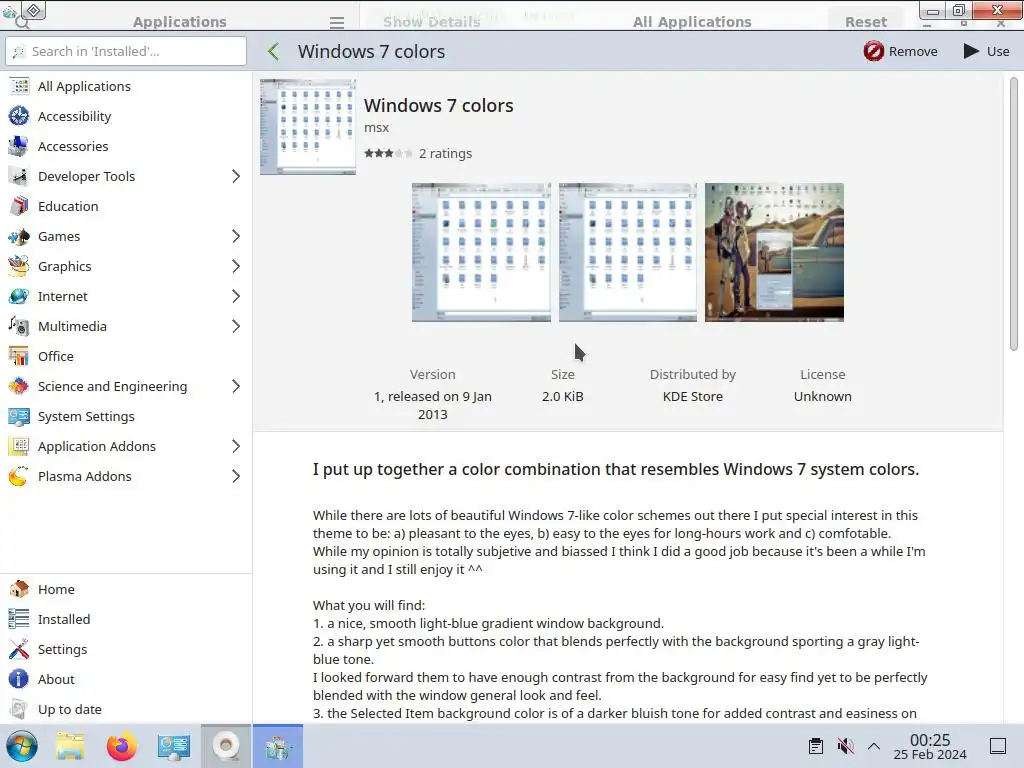Expand Plasma Addons chevron

[x=236, y=477]
